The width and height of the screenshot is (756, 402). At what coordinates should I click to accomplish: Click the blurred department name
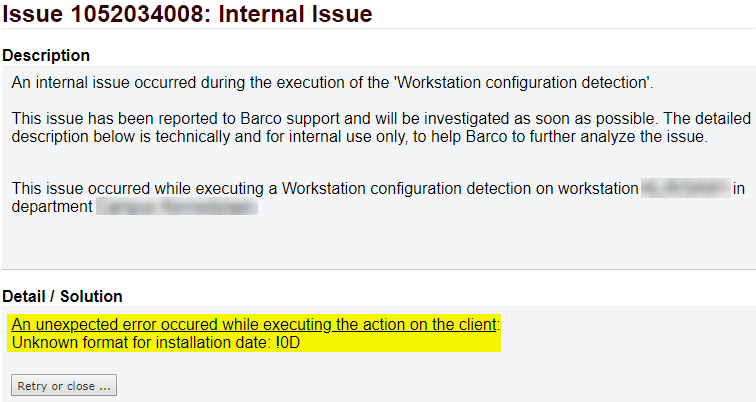(176, 206)
